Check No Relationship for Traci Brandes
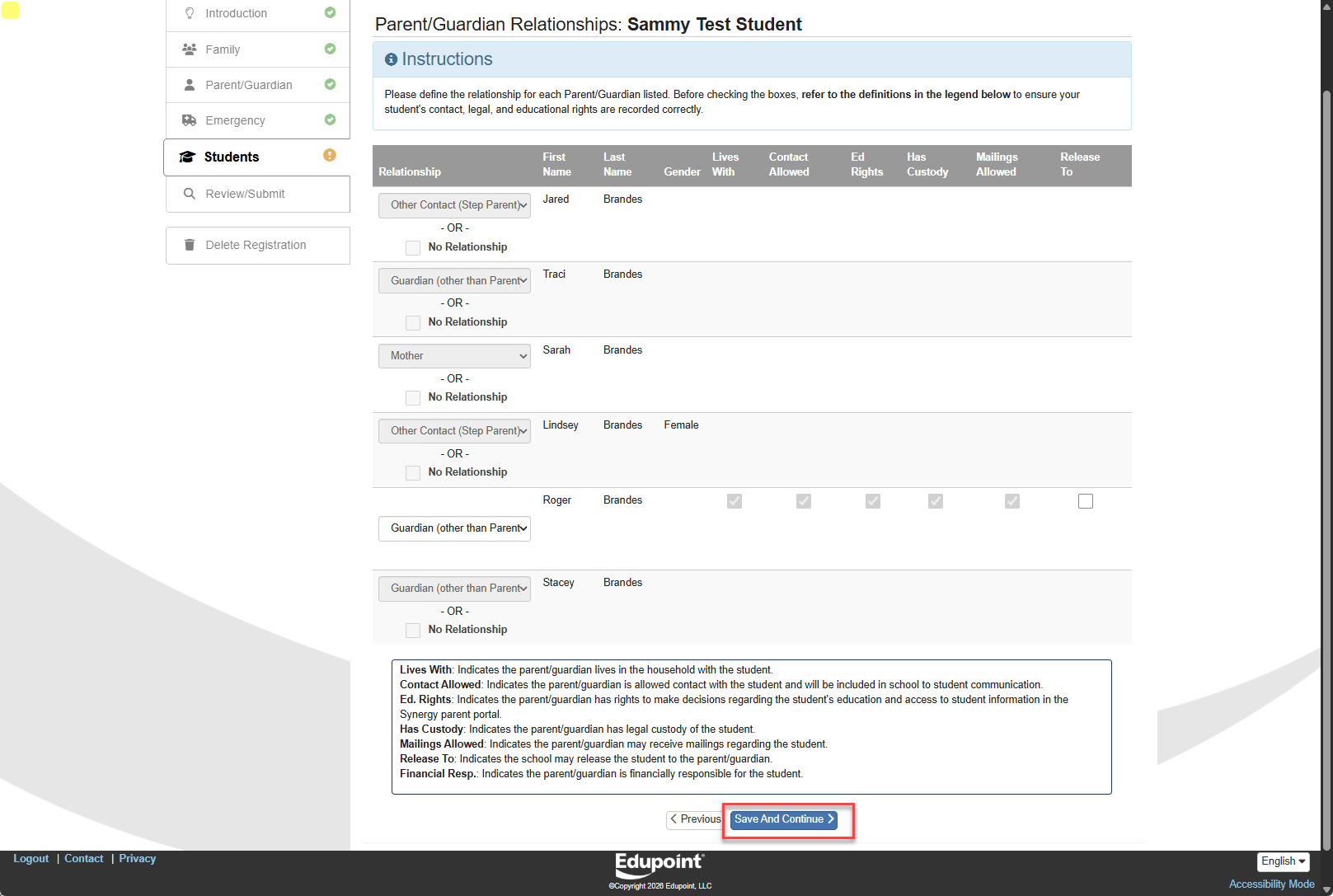 (413, 322)
